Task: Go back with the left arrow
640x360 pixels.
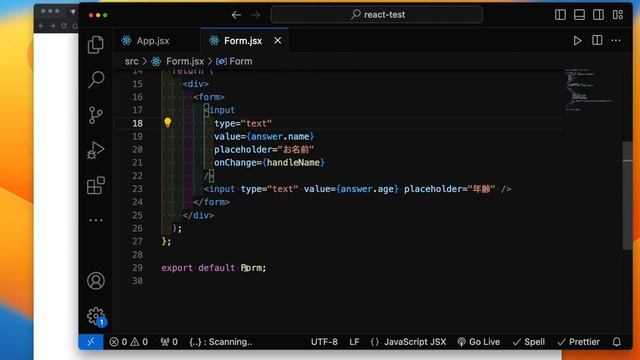Action: coord(236,15)
